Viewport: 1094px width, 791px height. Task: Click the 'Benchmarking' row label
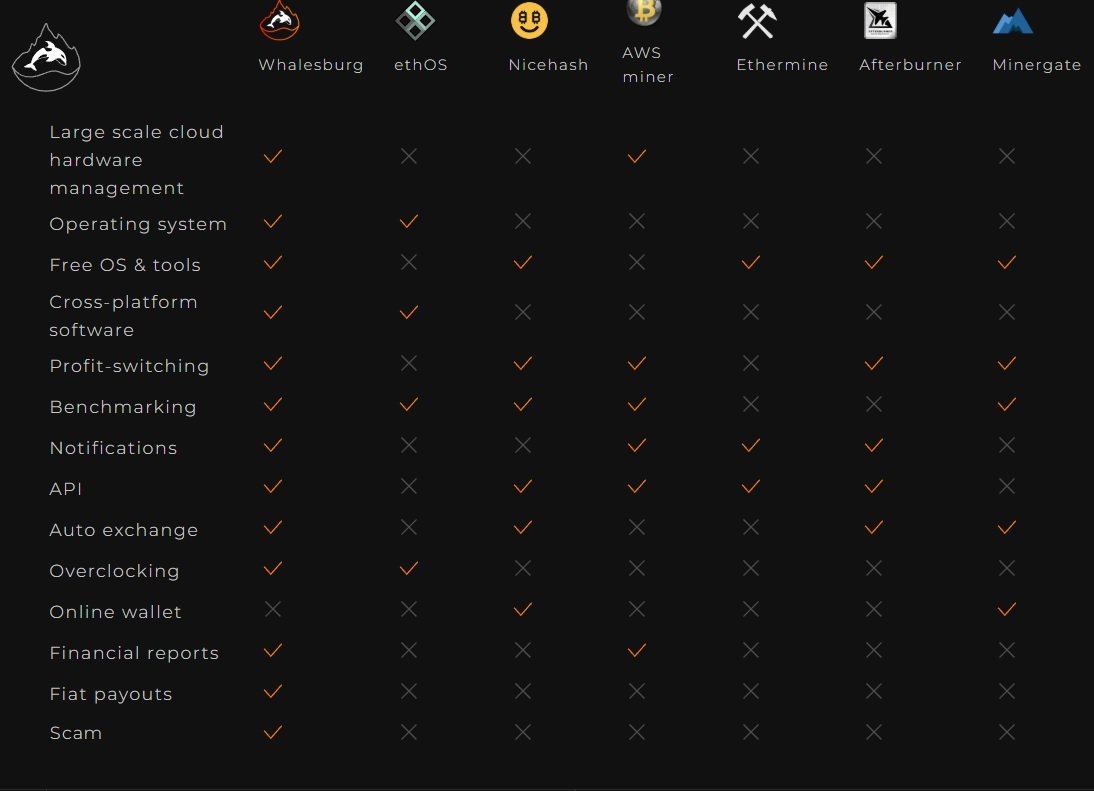pos(123,407)
